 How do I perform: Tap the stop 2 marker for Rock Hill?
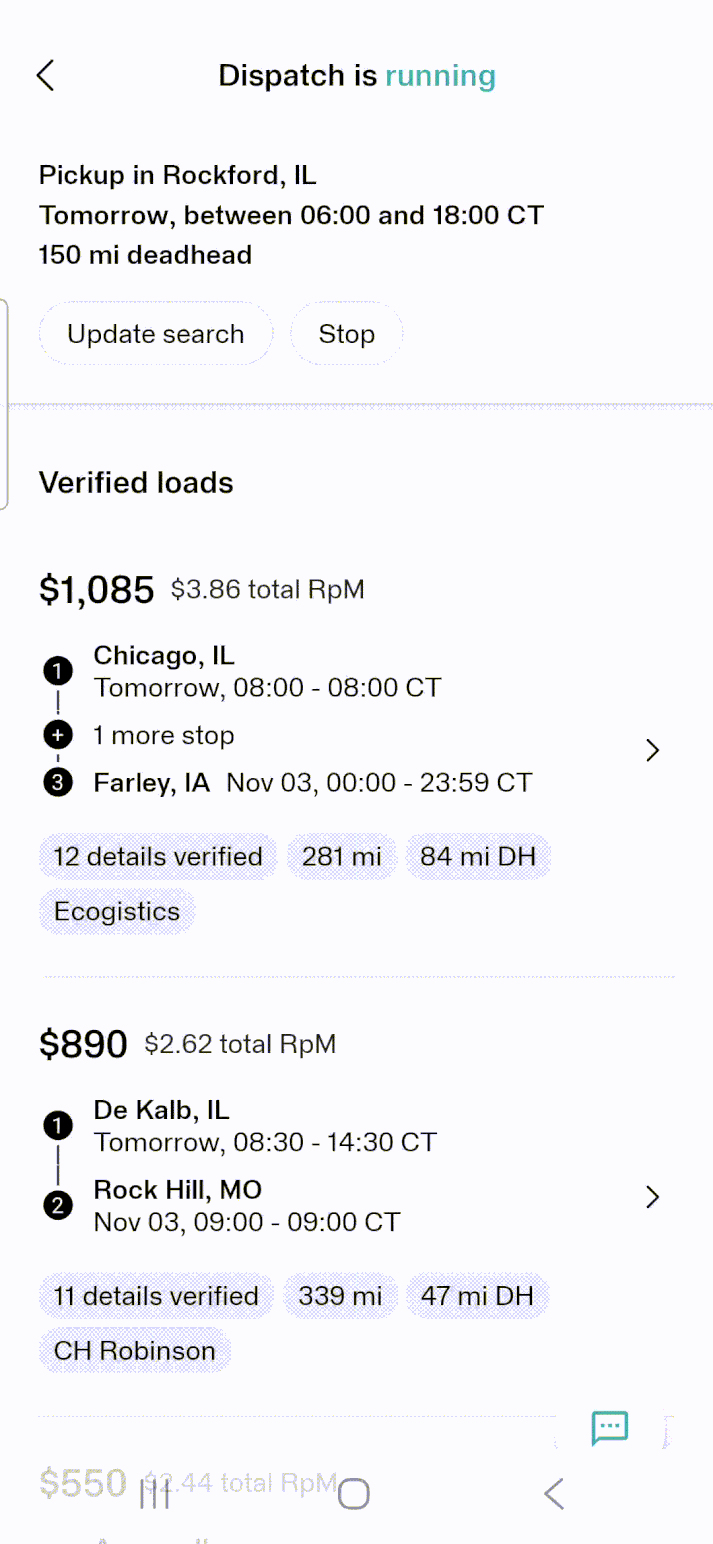tap(58, 1206)
